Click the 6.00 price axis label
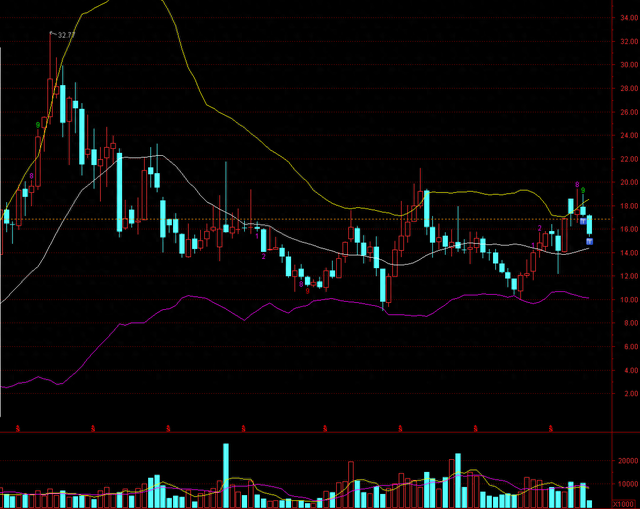The width and height of the screenshot is (640, 509). [x=631, y=347]
